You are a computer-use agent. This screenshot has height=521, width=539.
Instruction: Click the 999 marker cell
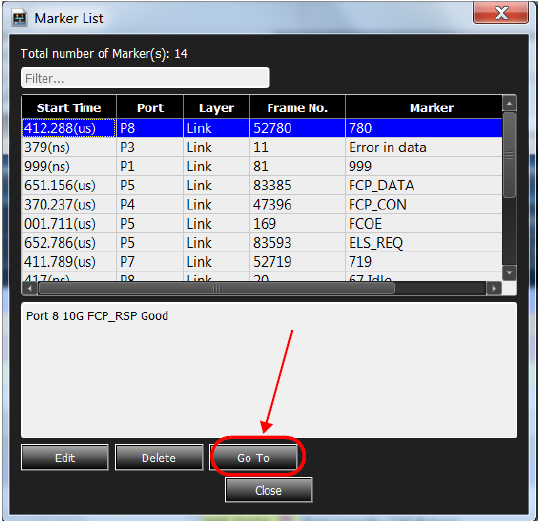pos(424,166)
